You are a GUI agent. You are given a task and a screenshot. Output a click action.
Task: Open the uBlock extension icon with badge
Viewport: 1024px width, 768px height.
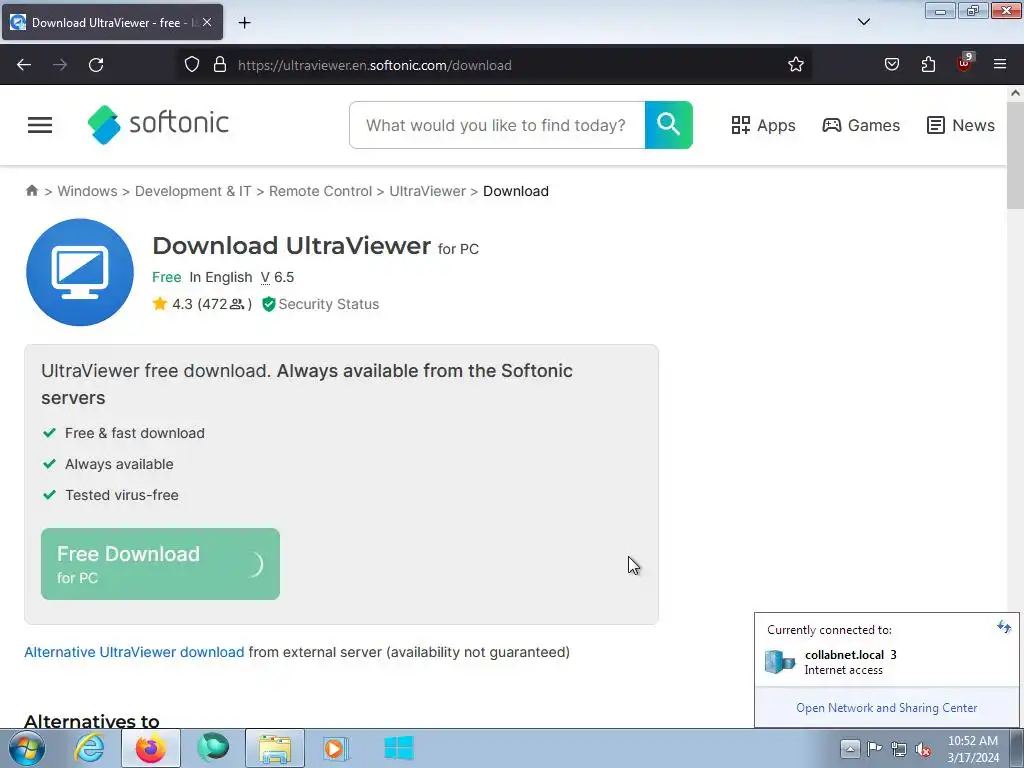coord(965,63)
